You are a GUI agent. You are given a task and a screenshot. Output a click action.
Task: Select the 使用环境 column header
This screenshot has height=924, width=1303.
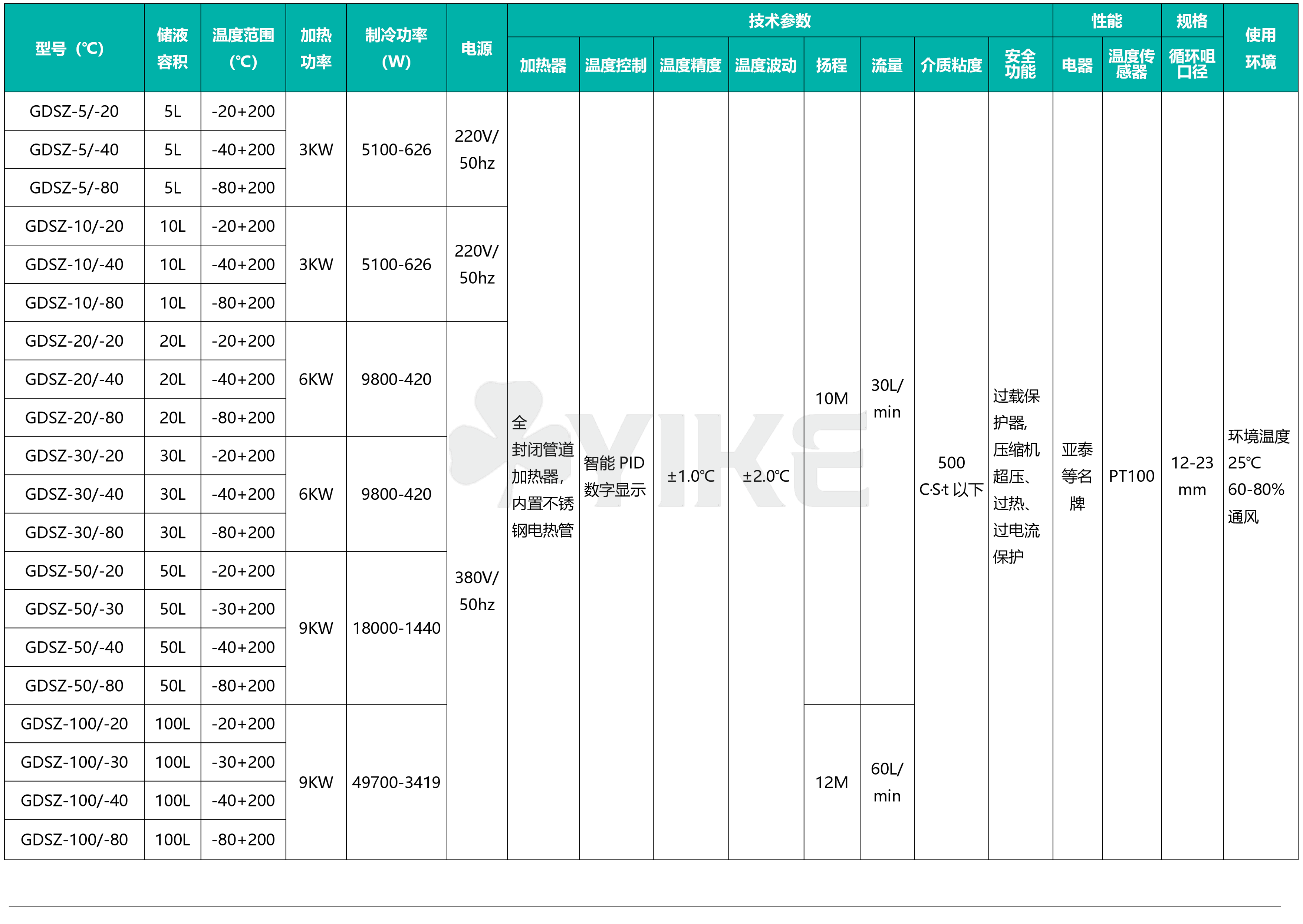(1260, 48)
